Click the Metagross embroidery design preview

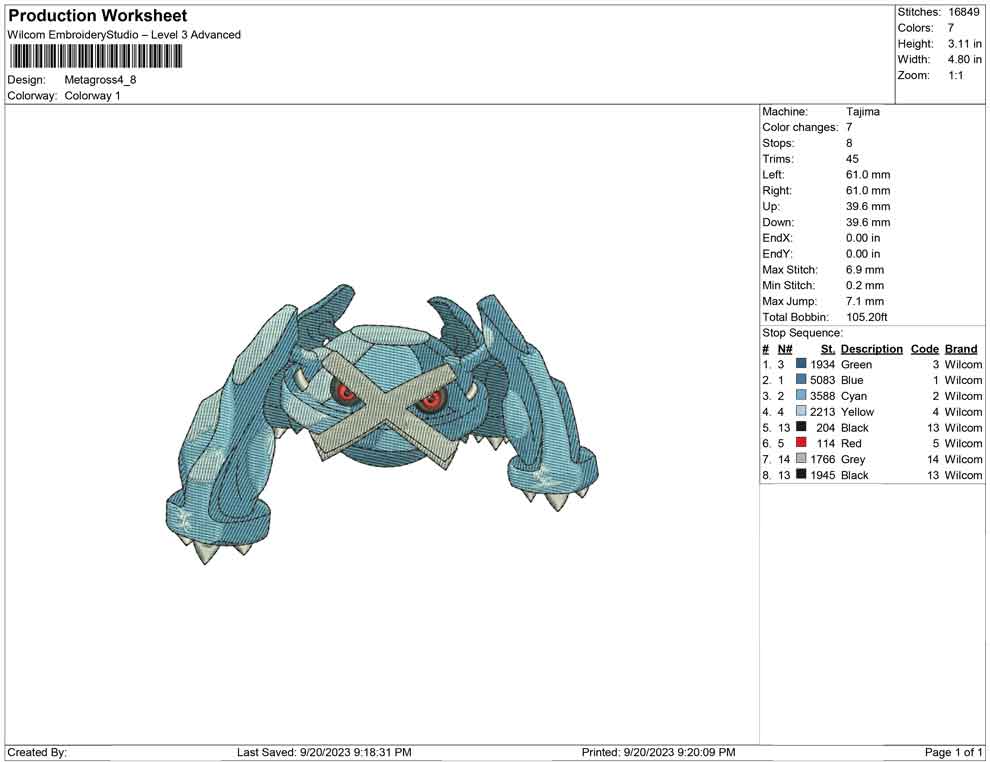[381, 424]
